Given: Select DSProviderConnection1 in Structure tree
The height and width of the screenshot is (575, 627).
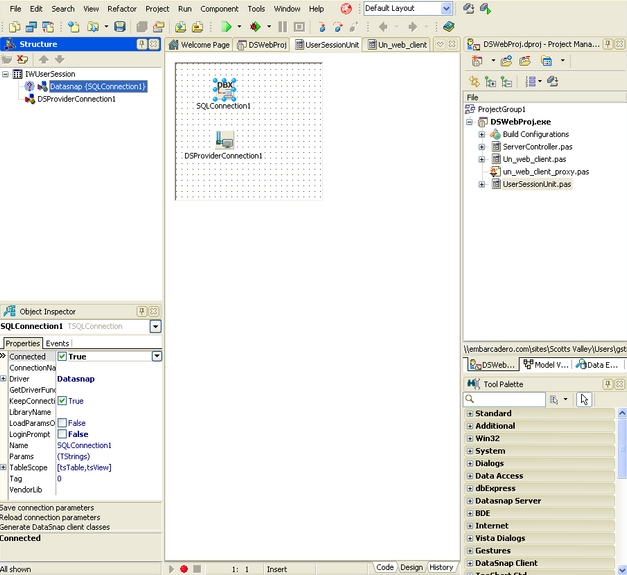Looking at the screenshot, I should 76,99.
